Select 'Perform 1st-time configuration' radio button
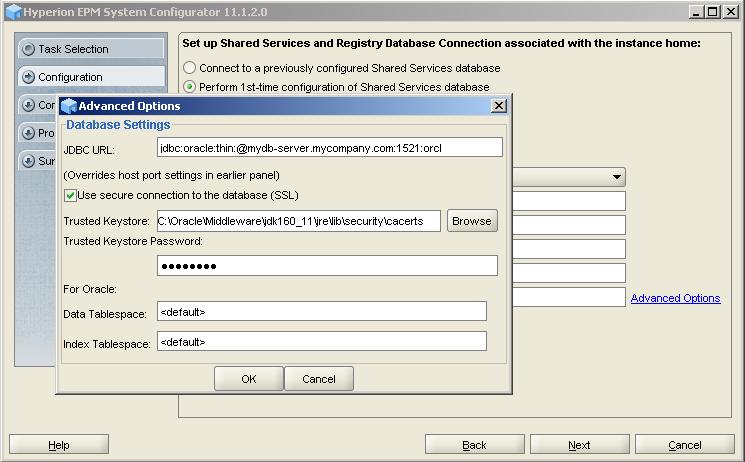Screen dimensions: 745x462 click(x=190, y=87)
